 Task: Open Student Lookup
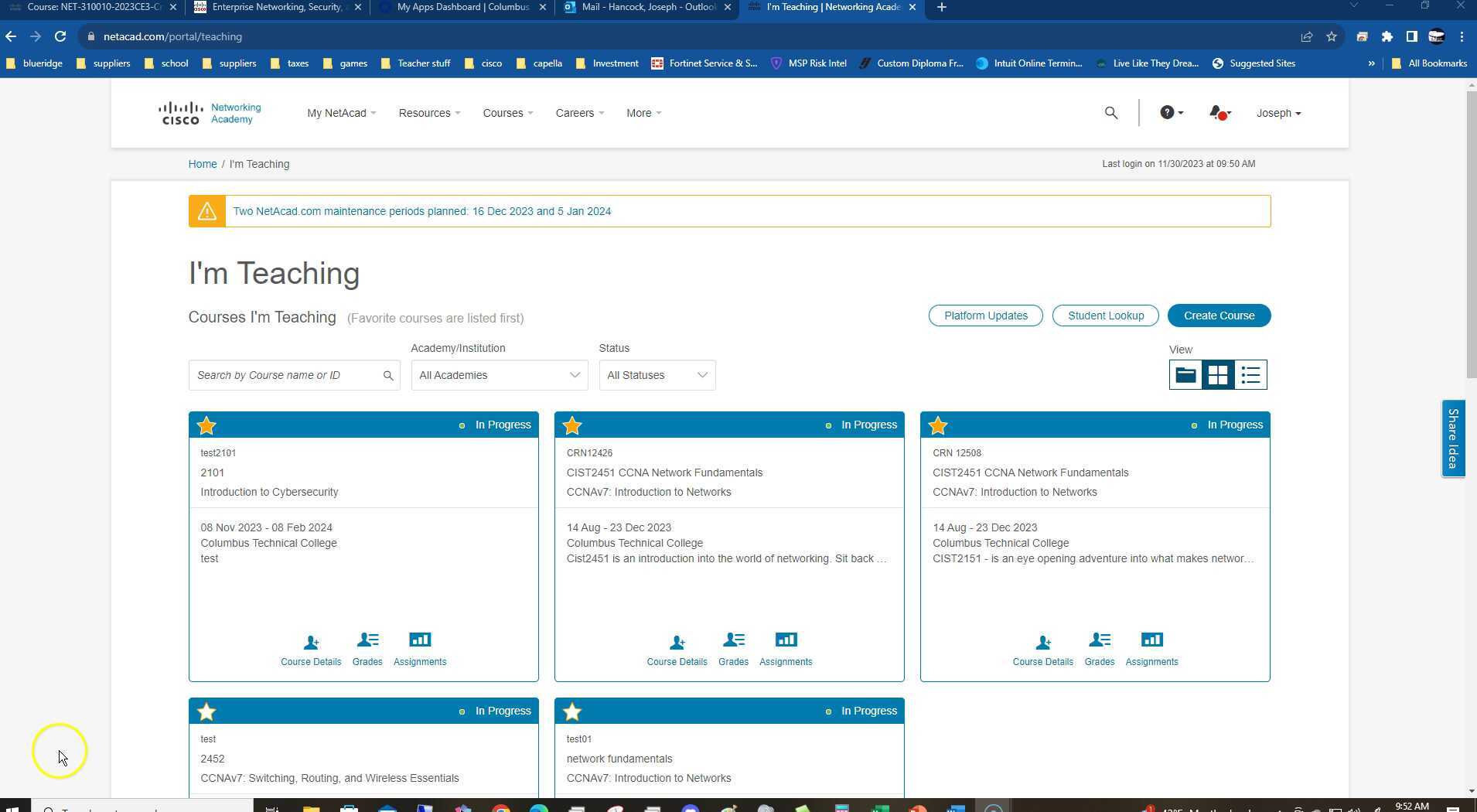(1105, 316)
